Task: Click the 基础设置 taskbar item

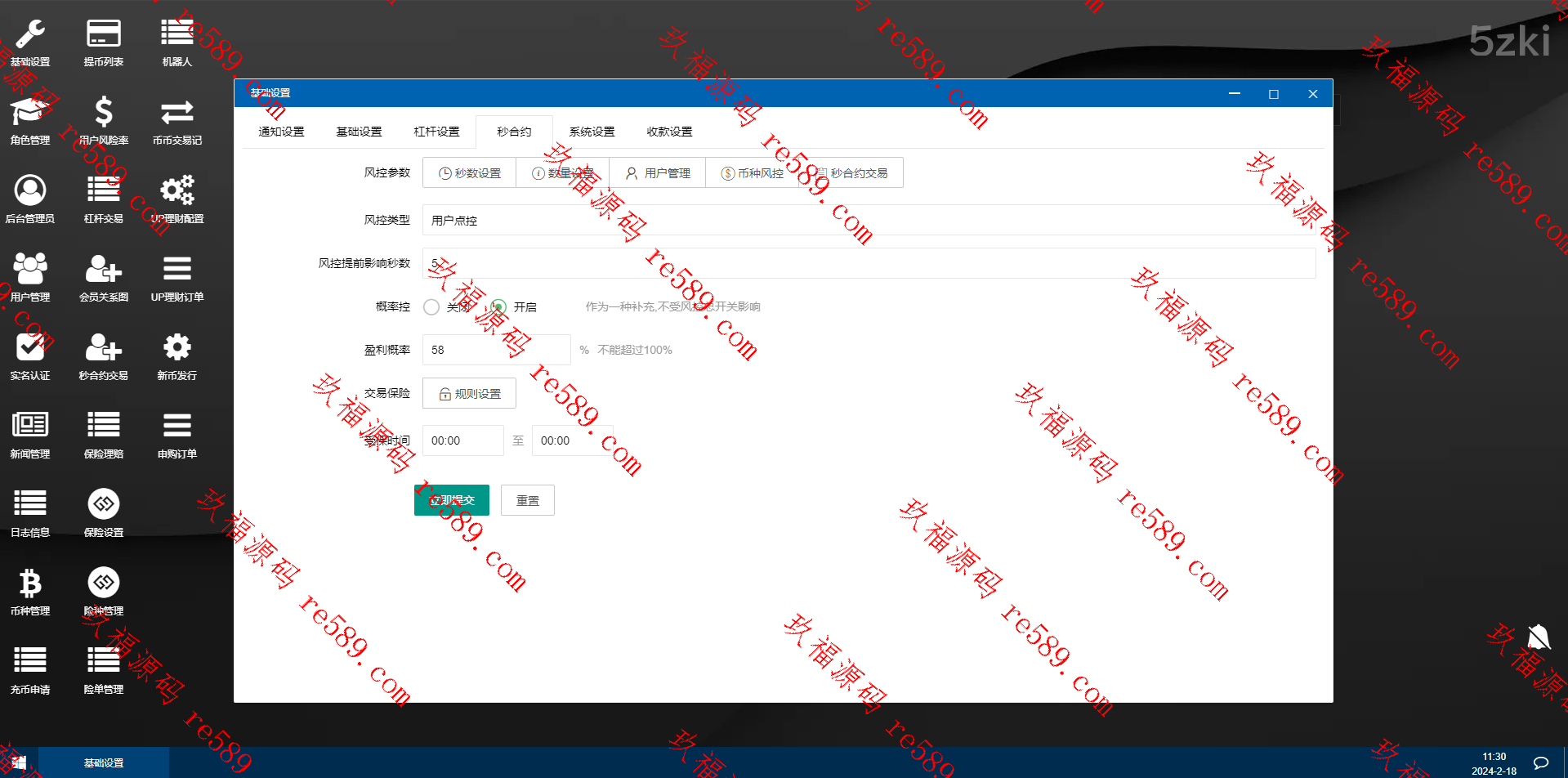Action: coord(104,762)
